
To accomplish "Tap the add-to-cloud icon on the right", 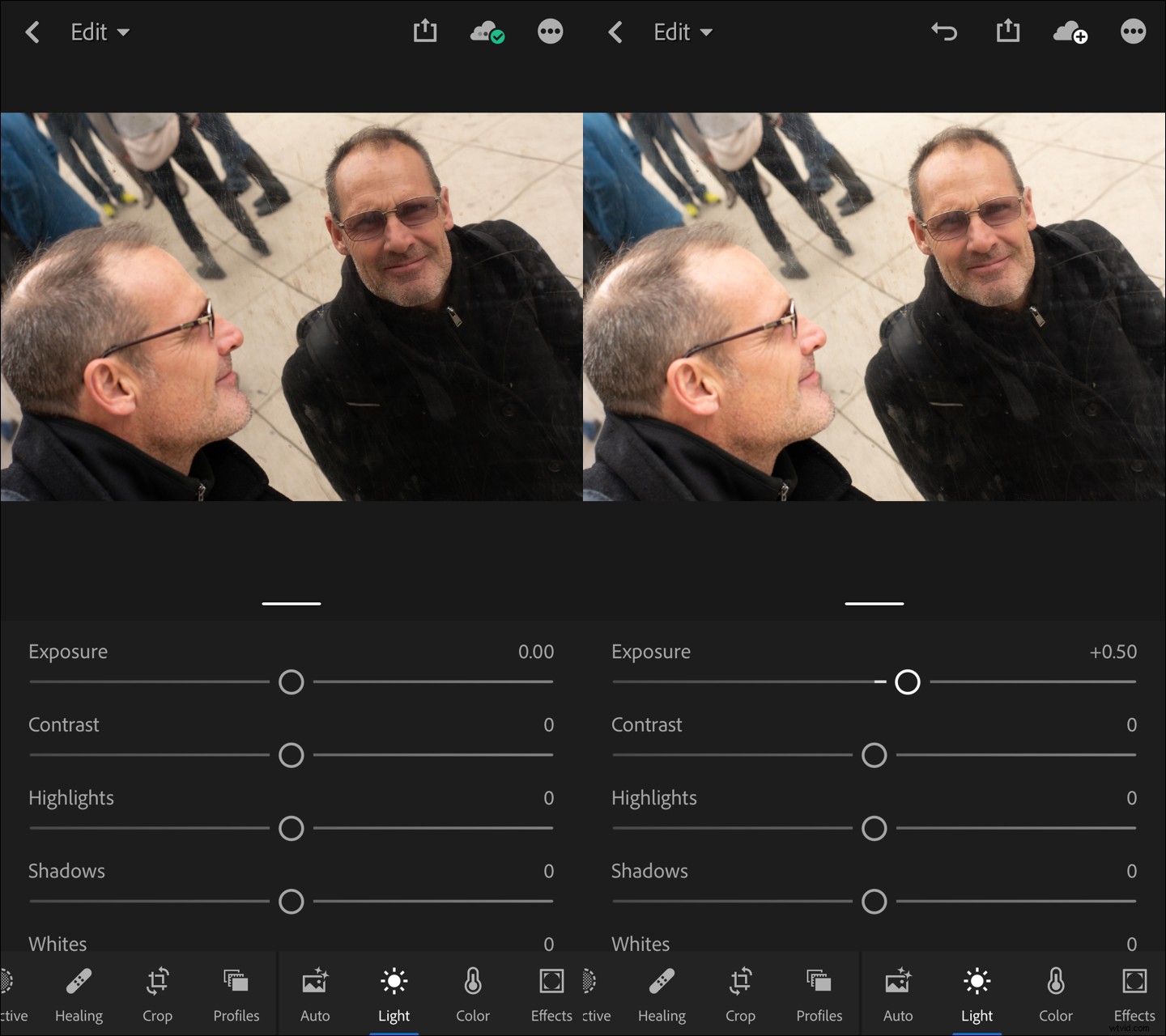I will tap(1070, 32).
